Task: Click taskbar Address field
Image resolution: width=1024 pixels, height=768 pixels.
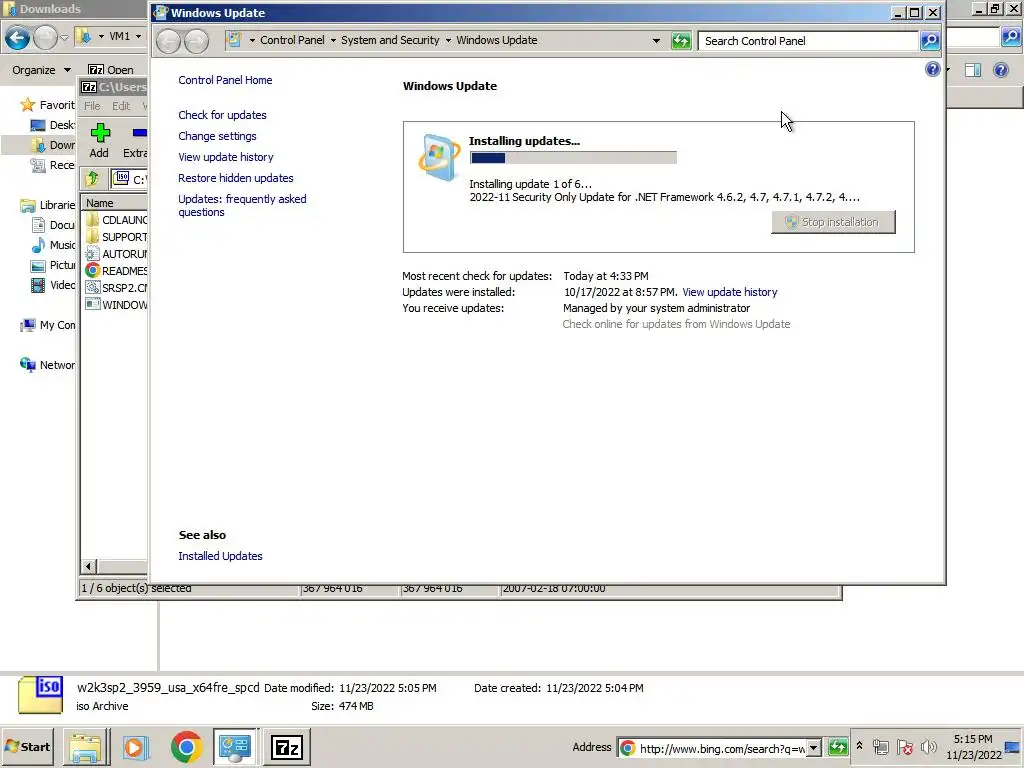Action: pos(712,748)
